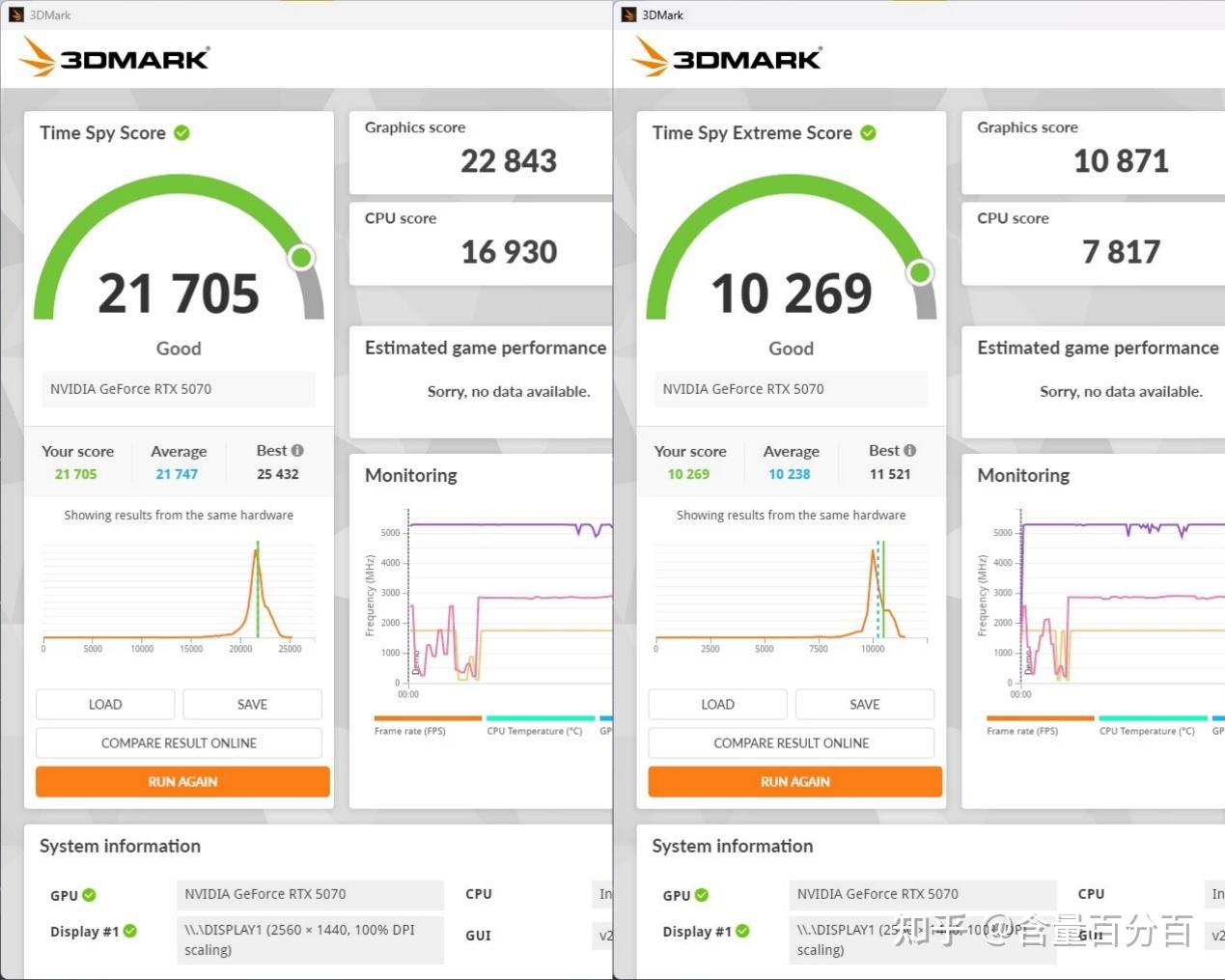This screenshot has height=980, width=1225.
Task: Click the GPU name field in the left System information
Action: click(x=310, y=894)
